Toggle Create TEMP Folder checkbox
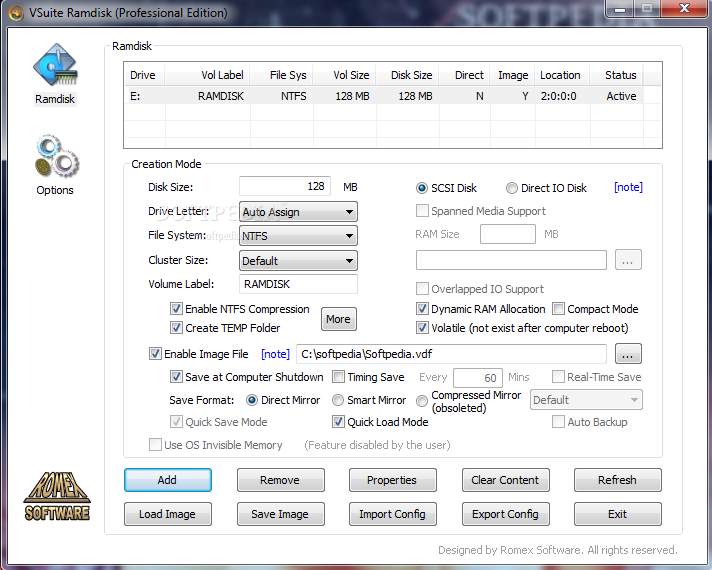The height and width of the screenshot is (570, 712). click(176, 327)
